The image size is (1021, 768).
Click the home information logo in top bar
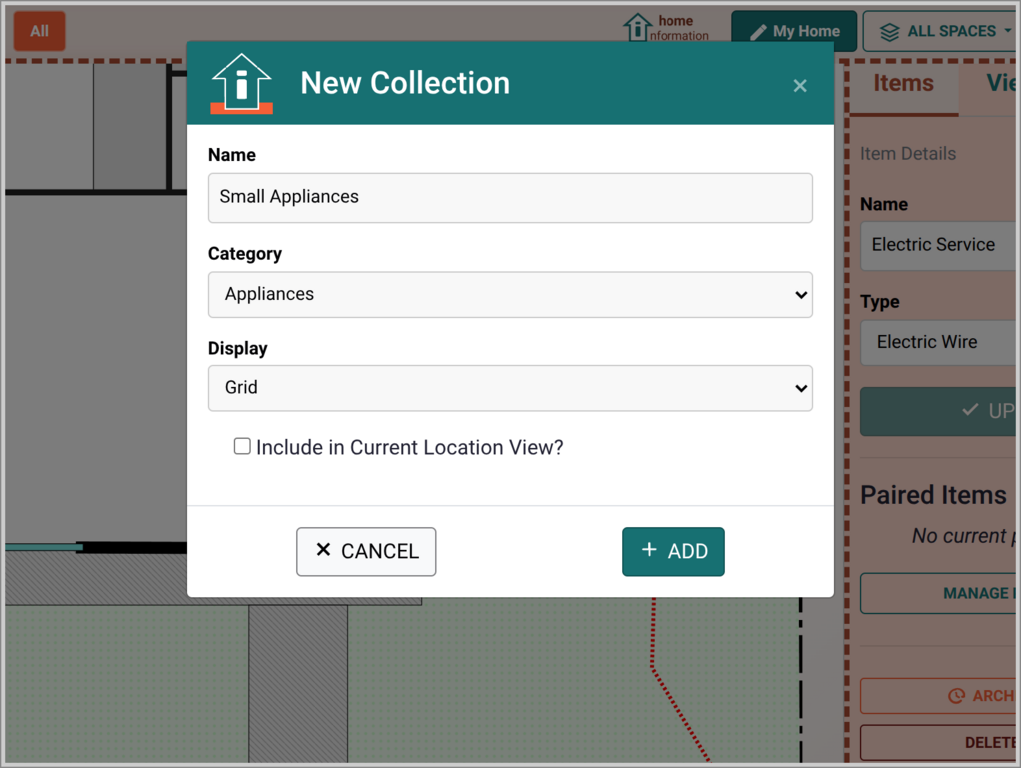[665, 28]
